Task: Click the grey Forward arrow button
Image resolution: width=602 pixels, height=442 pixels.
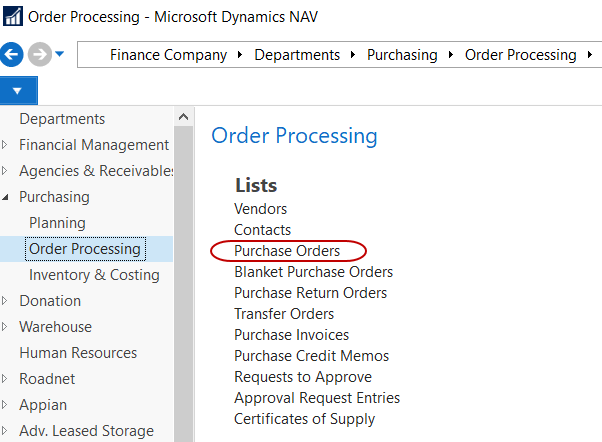Action: (x=39, y=54)
